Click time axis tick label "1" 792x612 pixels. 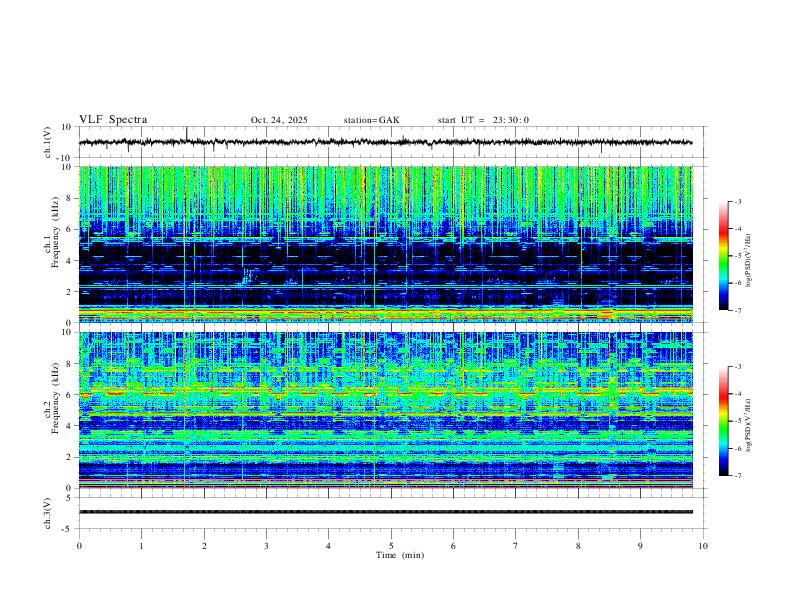coord(141,546)
